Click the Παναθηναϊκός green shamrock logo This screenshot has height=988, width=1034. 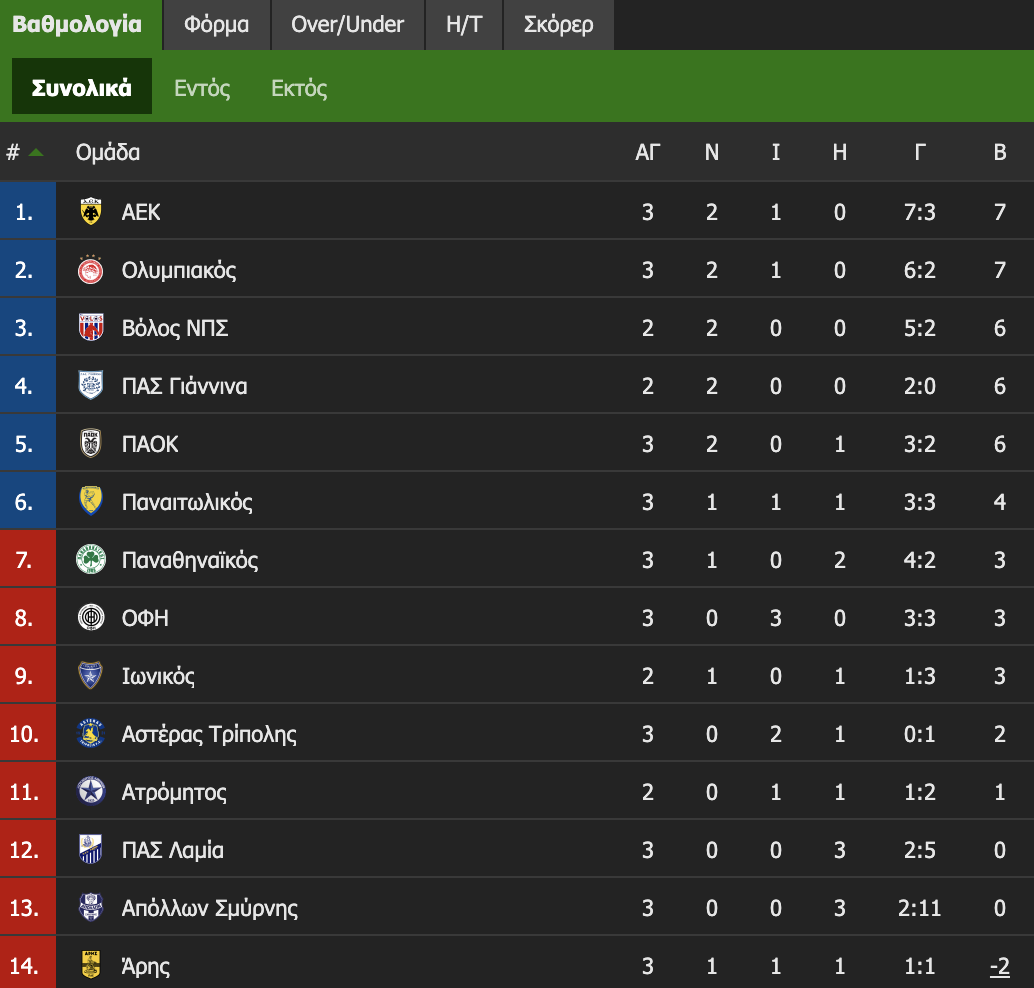click(x=91, y=560)
